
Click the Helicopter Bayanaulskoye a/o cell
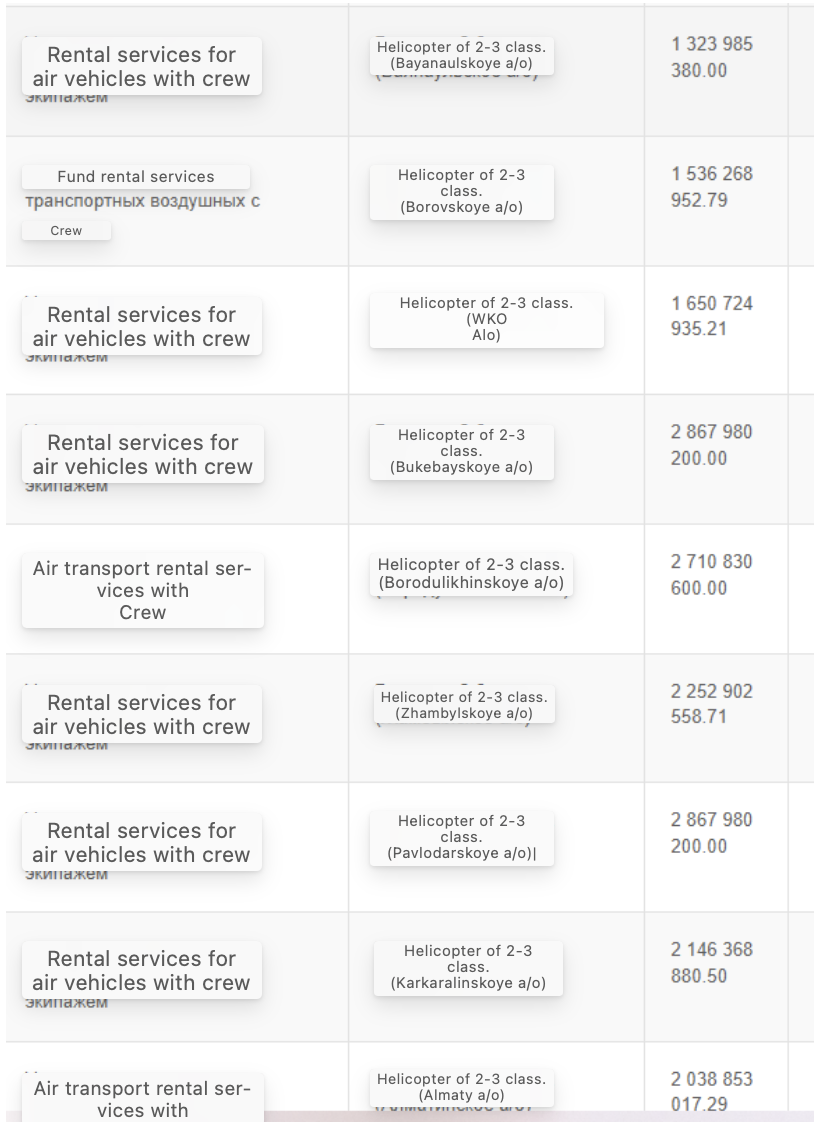[x=461, y=56]
